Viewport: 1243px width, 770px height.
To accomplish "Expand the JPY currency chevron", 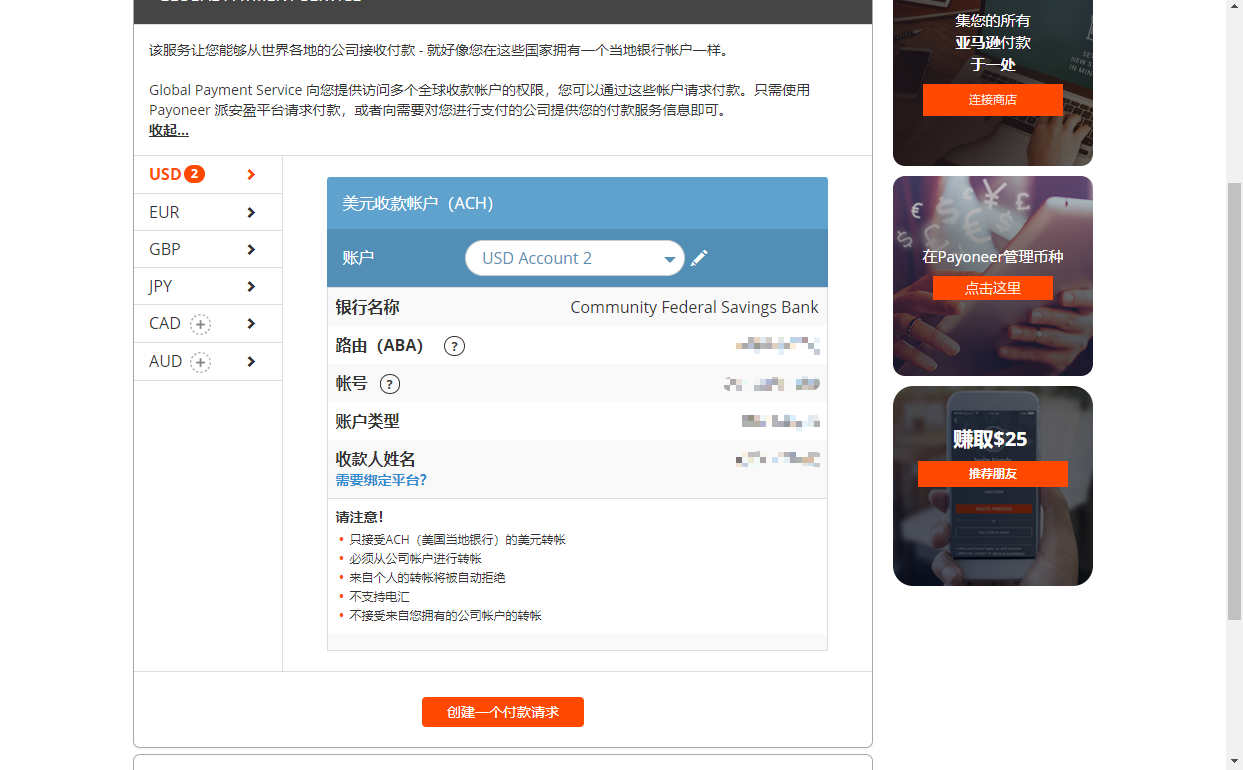I will (251, 286).
